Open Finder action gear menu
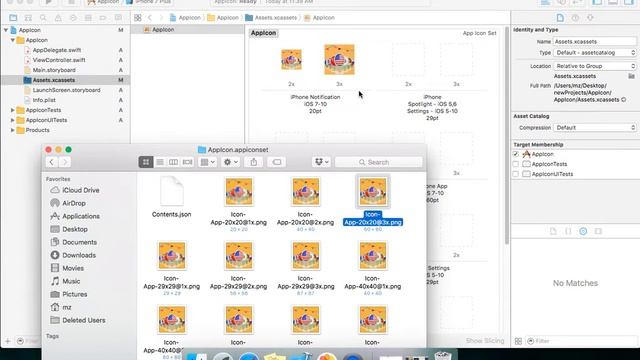This screenshot has width=640, height=360. [x=230, y=162]
